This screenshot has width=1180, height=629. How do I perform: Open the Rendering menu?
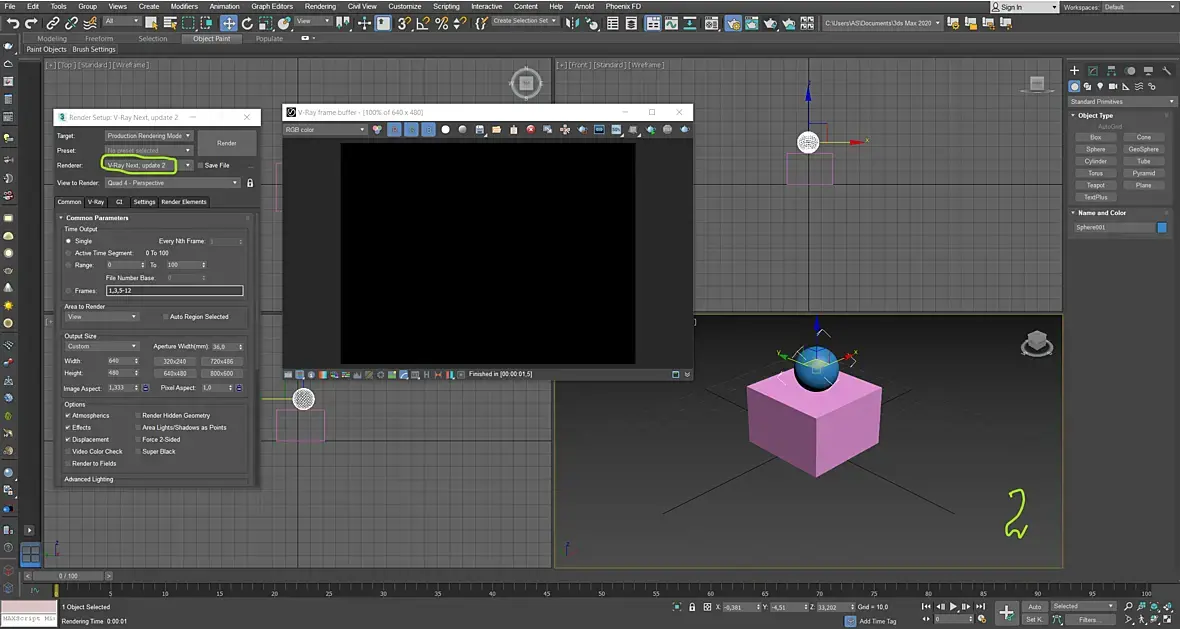pos(320,6)
